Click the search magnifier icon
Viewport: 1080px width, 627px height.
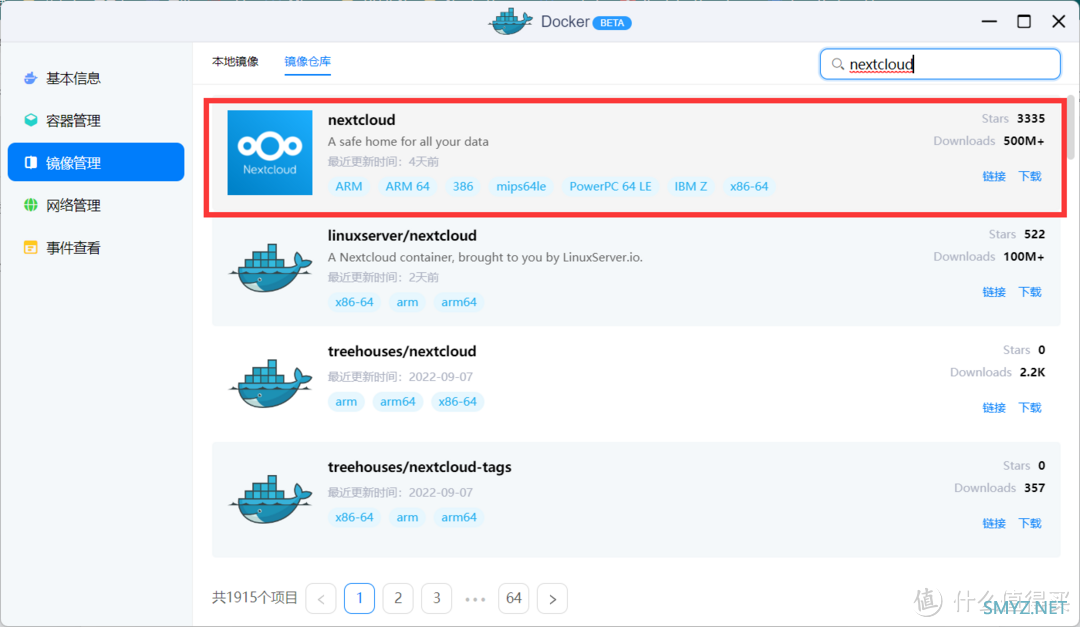coord(838,64)
